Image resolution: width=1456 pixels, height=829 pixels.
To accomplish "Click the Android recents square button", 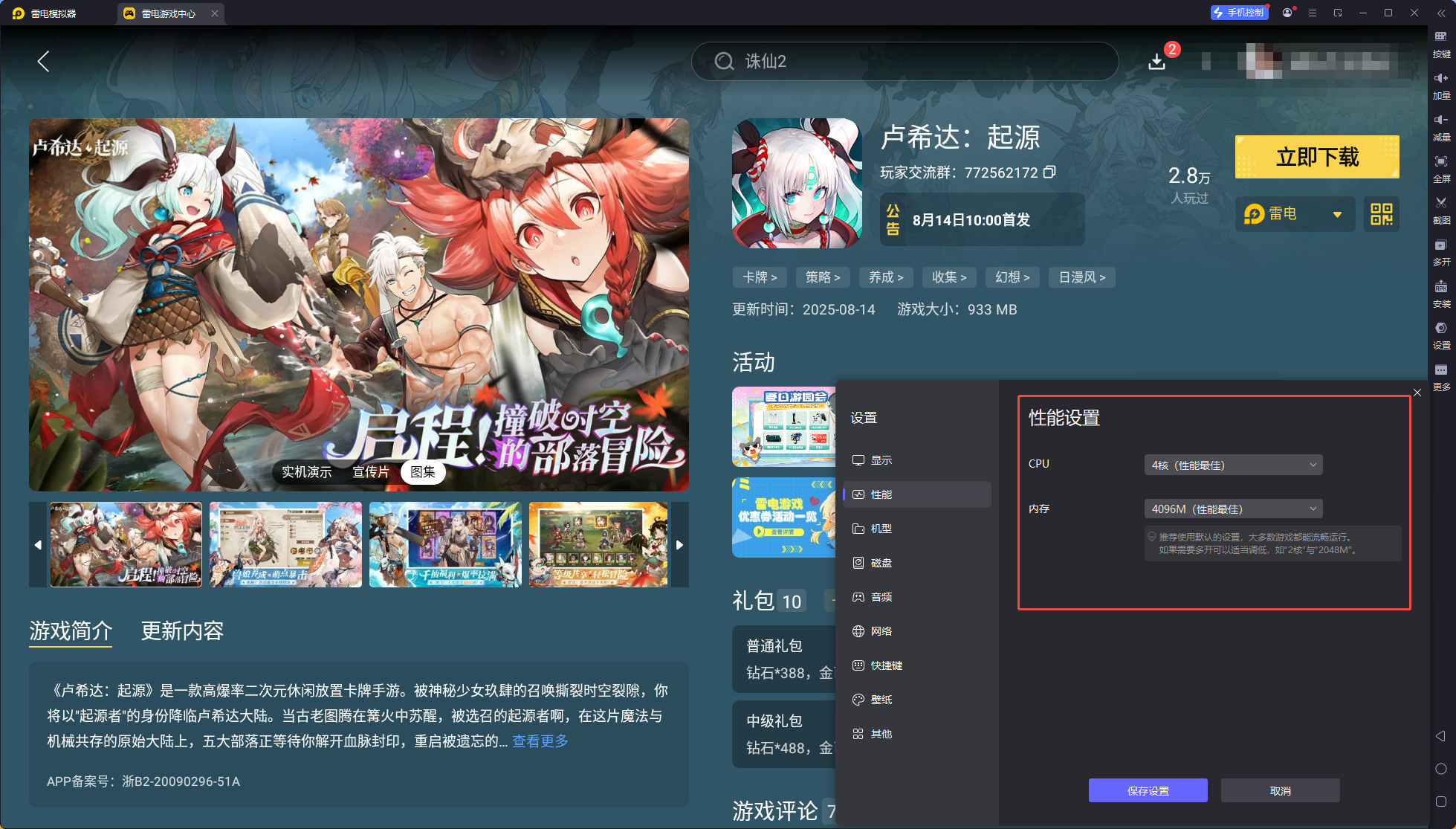I will (x=1440, y=801).
